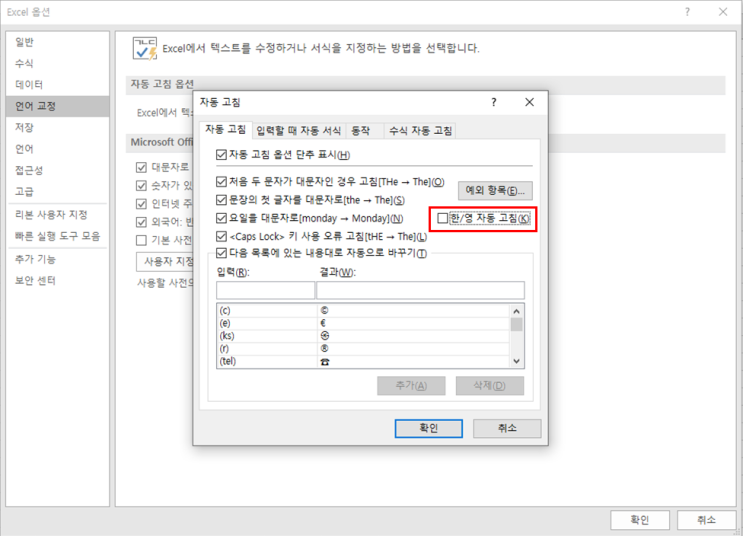Image resolution: width=743 pixels, height=536 pixels.
Task: Select the (c) entry in the list
Action: pyautogui.click(x=267, y=310)
